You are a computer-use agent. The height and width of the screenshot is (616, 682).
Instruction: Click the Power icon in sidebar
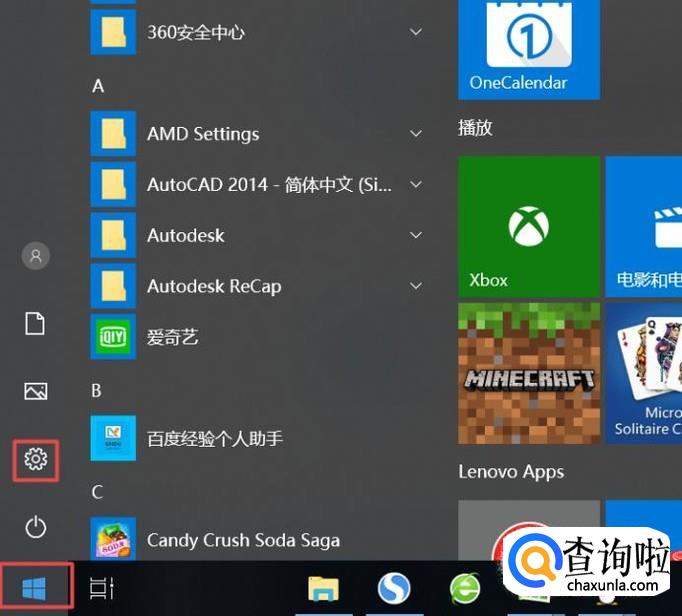pyautogui.click(x=36, y=526)
